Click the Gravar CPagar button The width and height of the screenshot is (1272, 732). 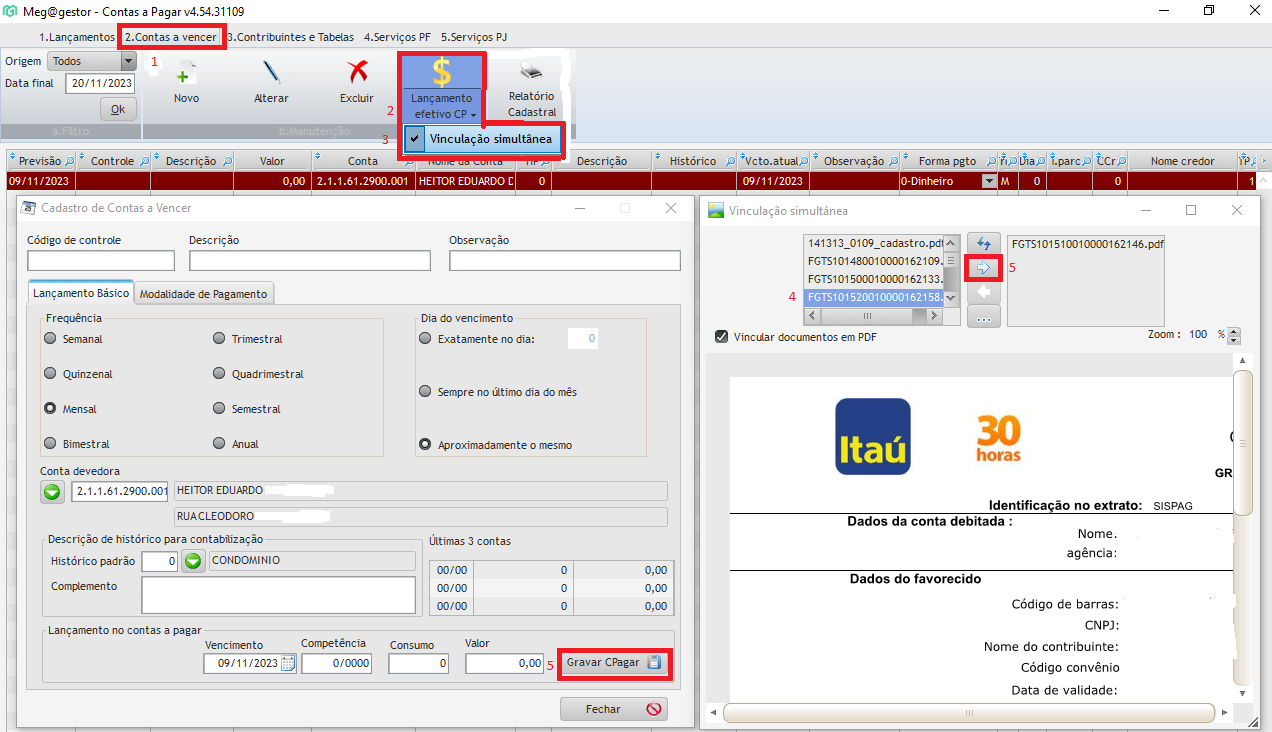[613, 663]
